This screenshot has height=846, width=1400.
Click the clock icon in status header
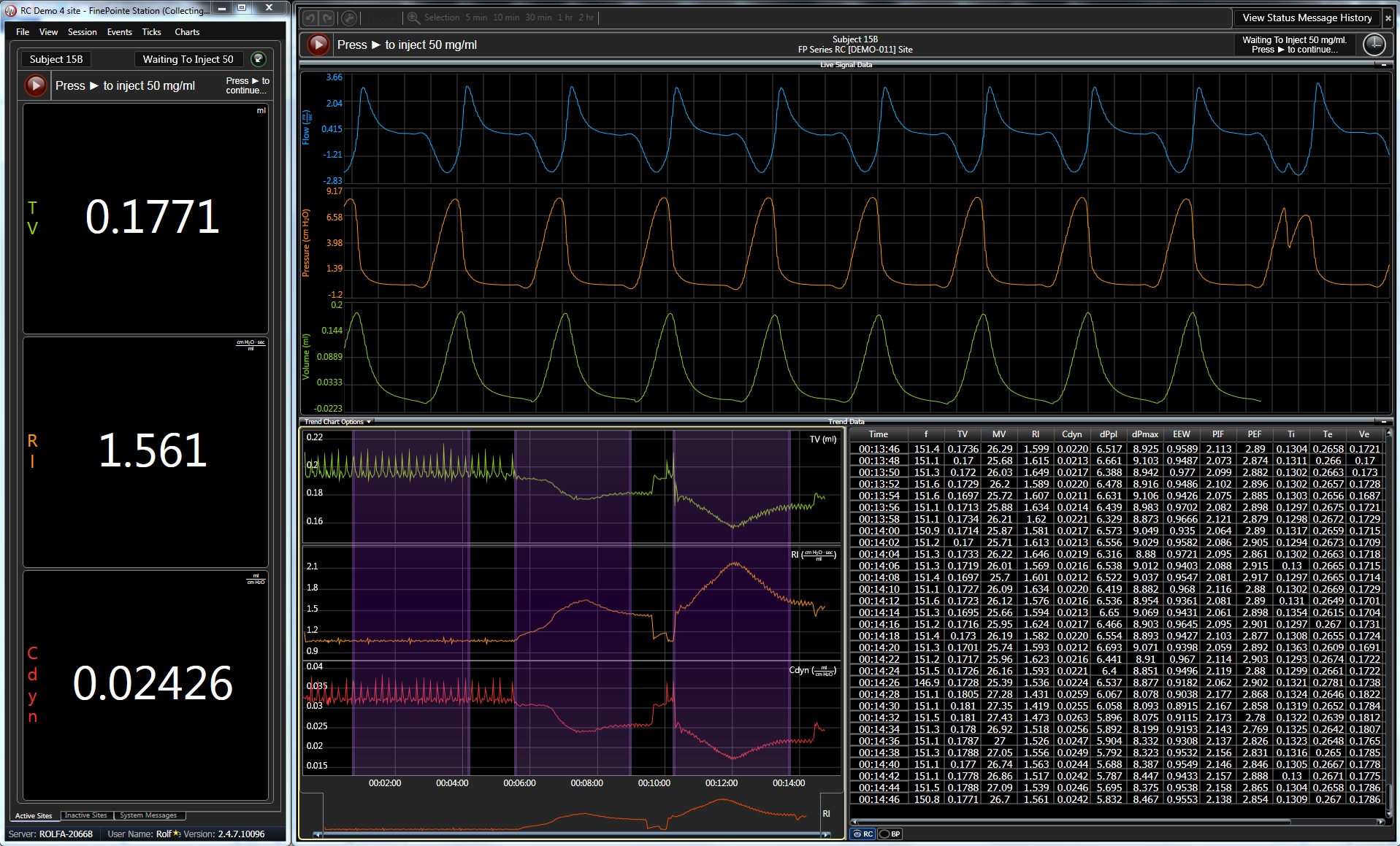(1374, 45)
